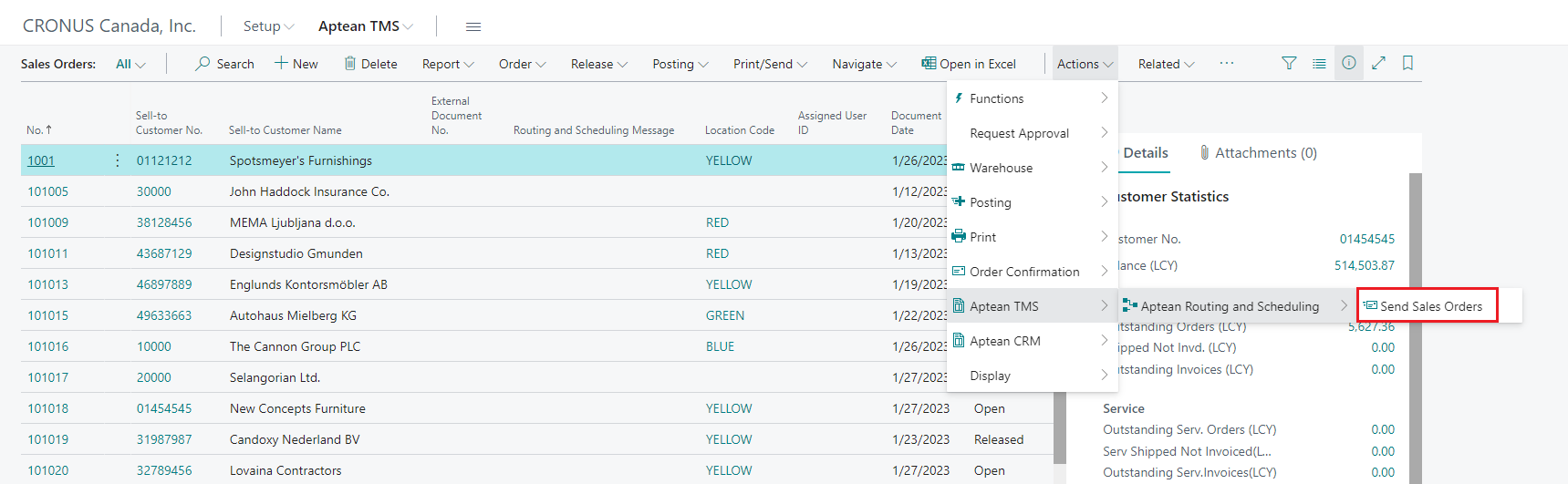This screenshot has height=484, width=1568.
Task: Open sales order number 101005
Action: tap(47, 191)
